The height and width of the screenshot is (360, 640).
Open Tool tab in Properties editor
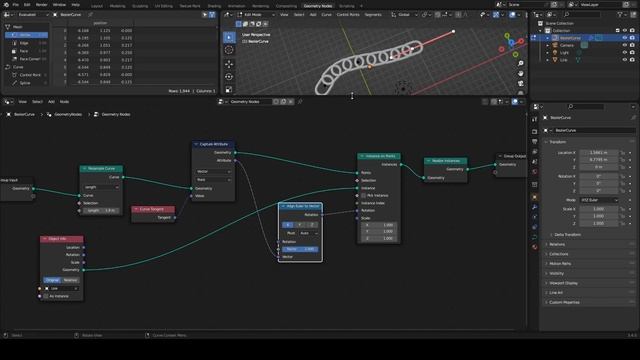click(535, 120)
